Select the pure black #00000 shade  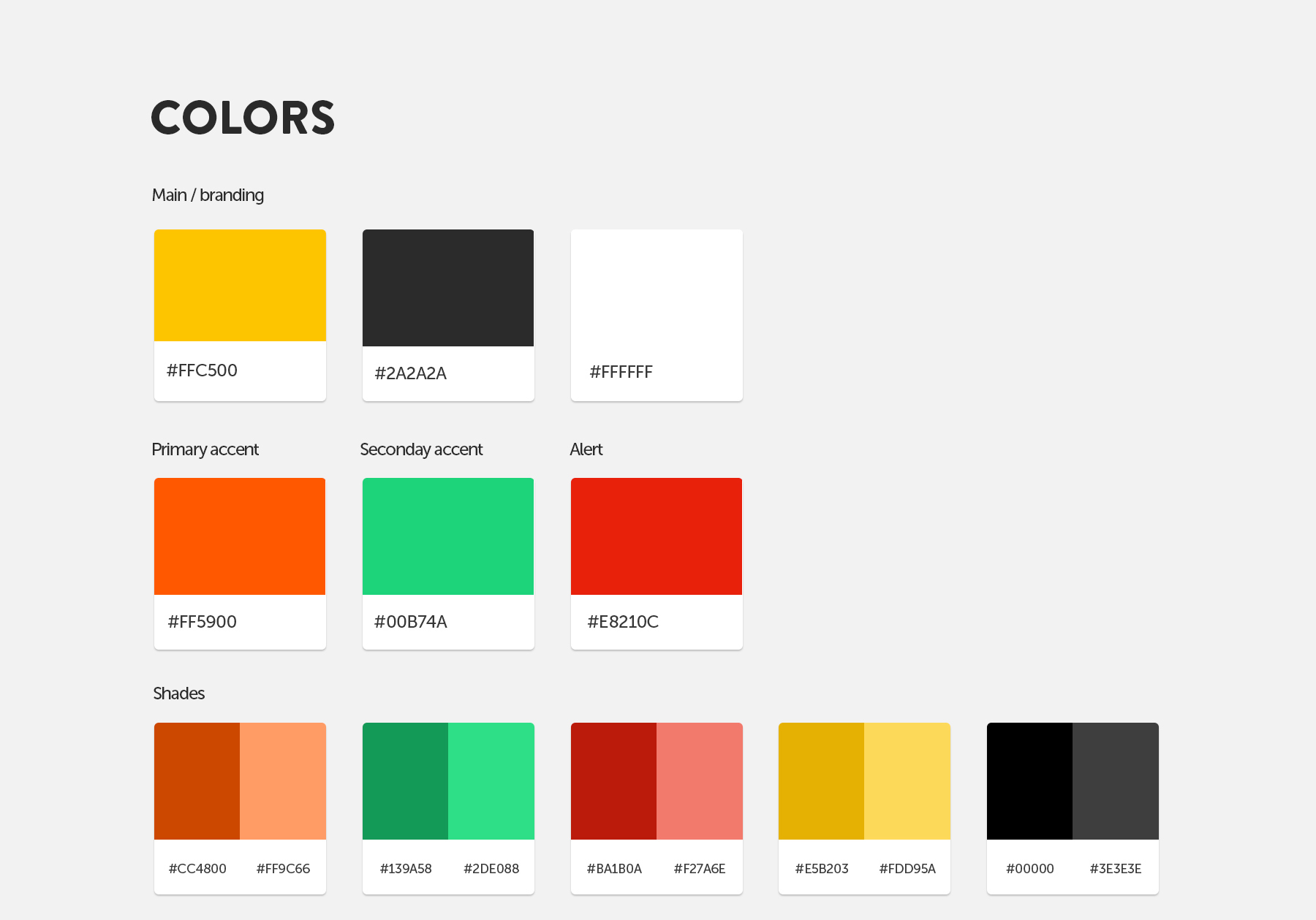(1029, 781)
